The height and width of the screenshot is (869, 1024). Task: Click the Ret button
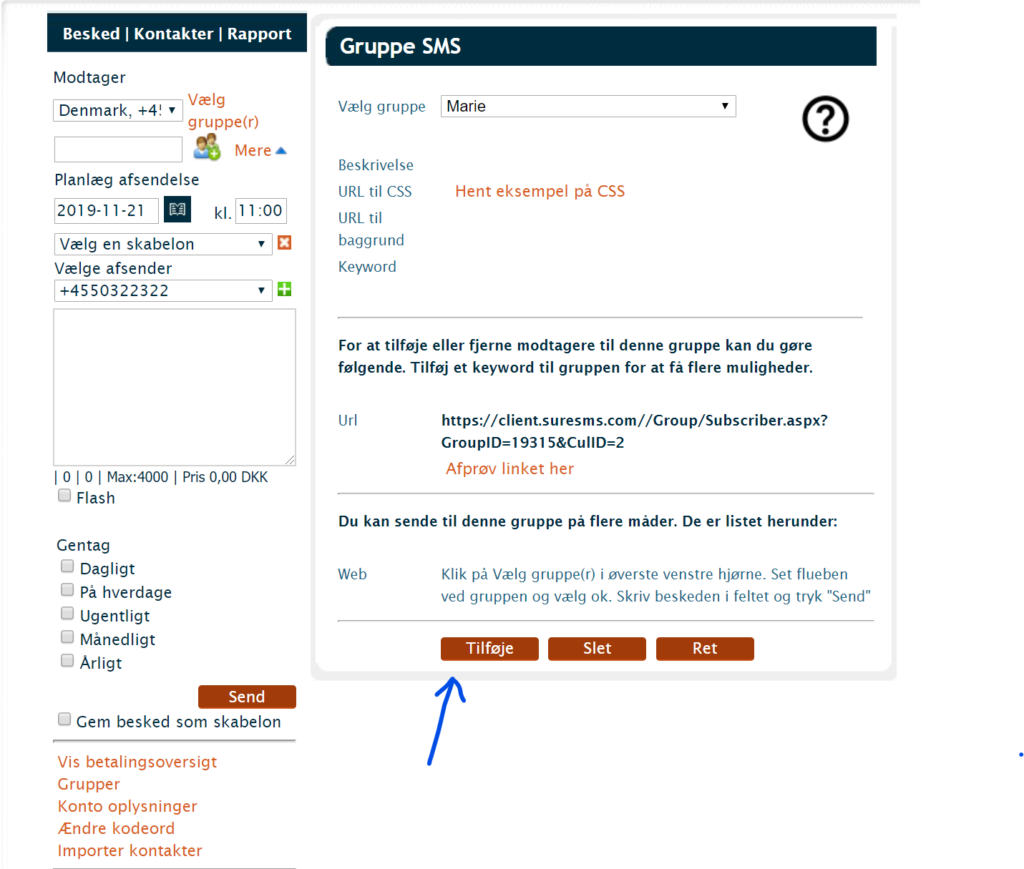[x=705, y=649]
